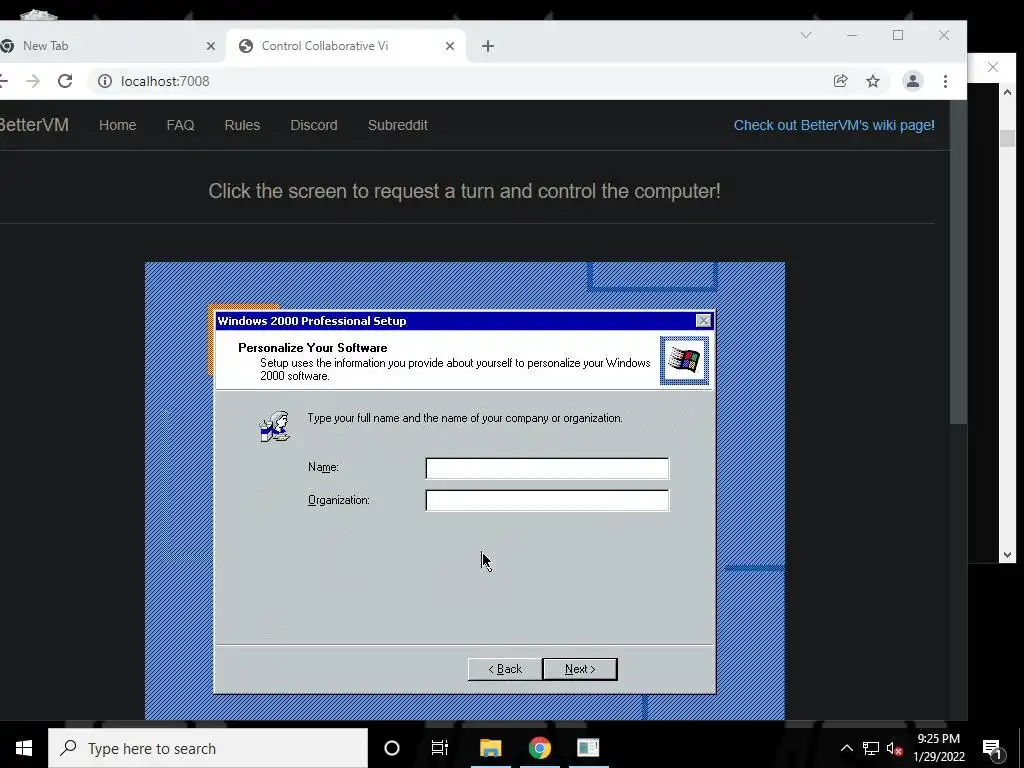Viewport: 1024px width, 768px height.
Task: Go to the Home nav link
Action: point(118,125)
